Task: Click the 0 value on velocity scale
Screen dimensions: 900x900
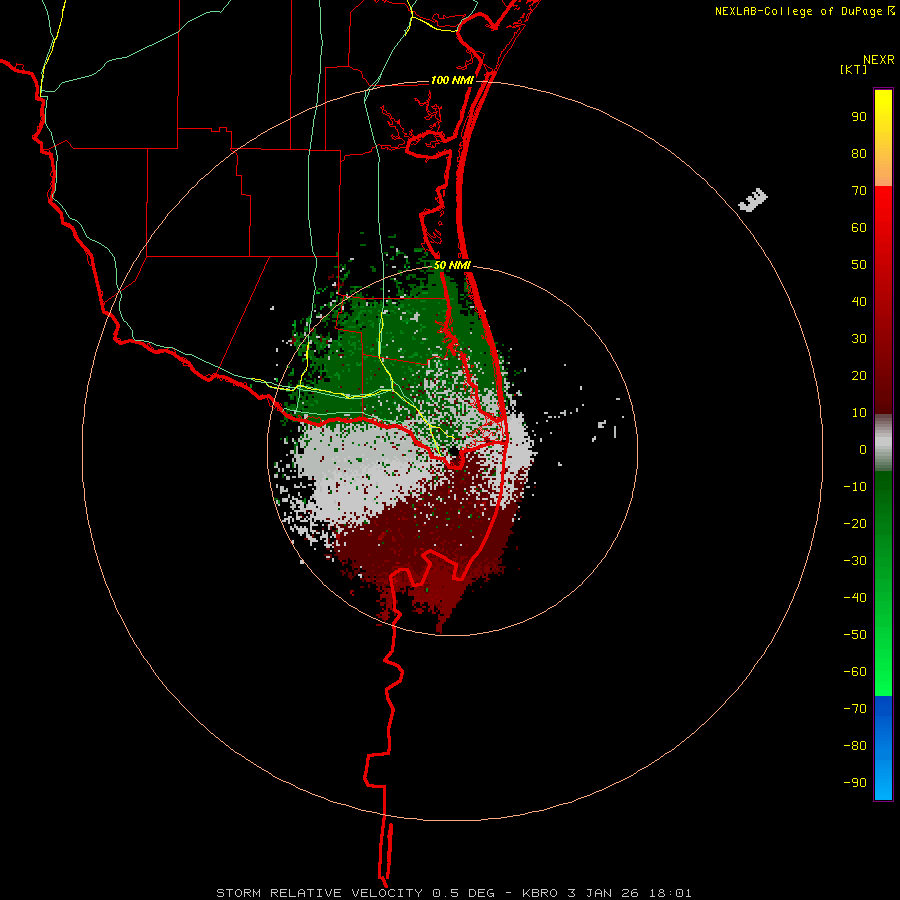Action: (x=863, y=449)
